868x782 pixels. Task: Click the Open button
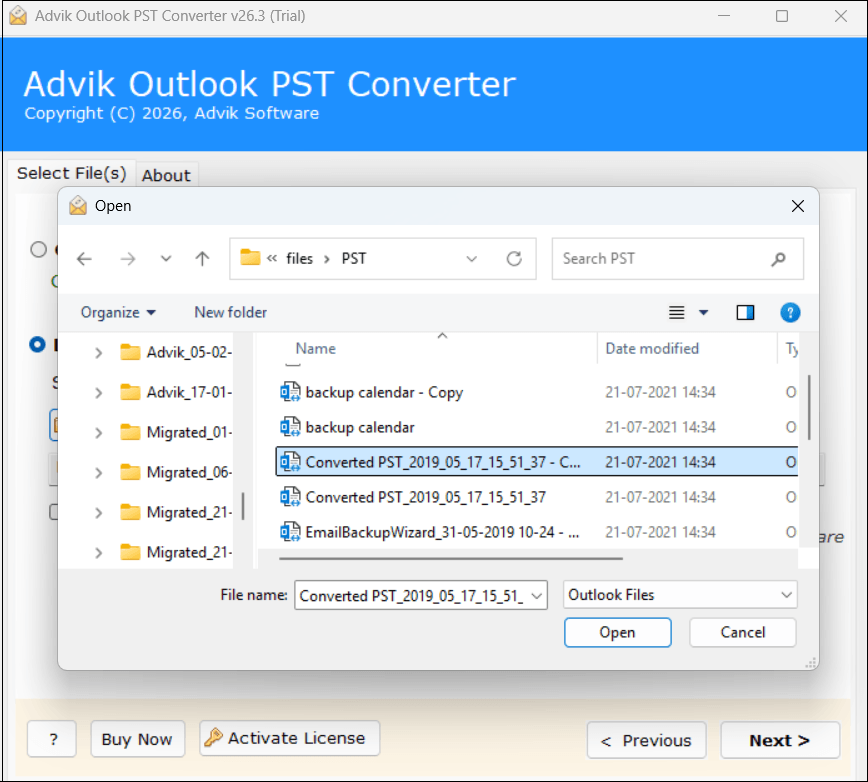coord(618,633)
